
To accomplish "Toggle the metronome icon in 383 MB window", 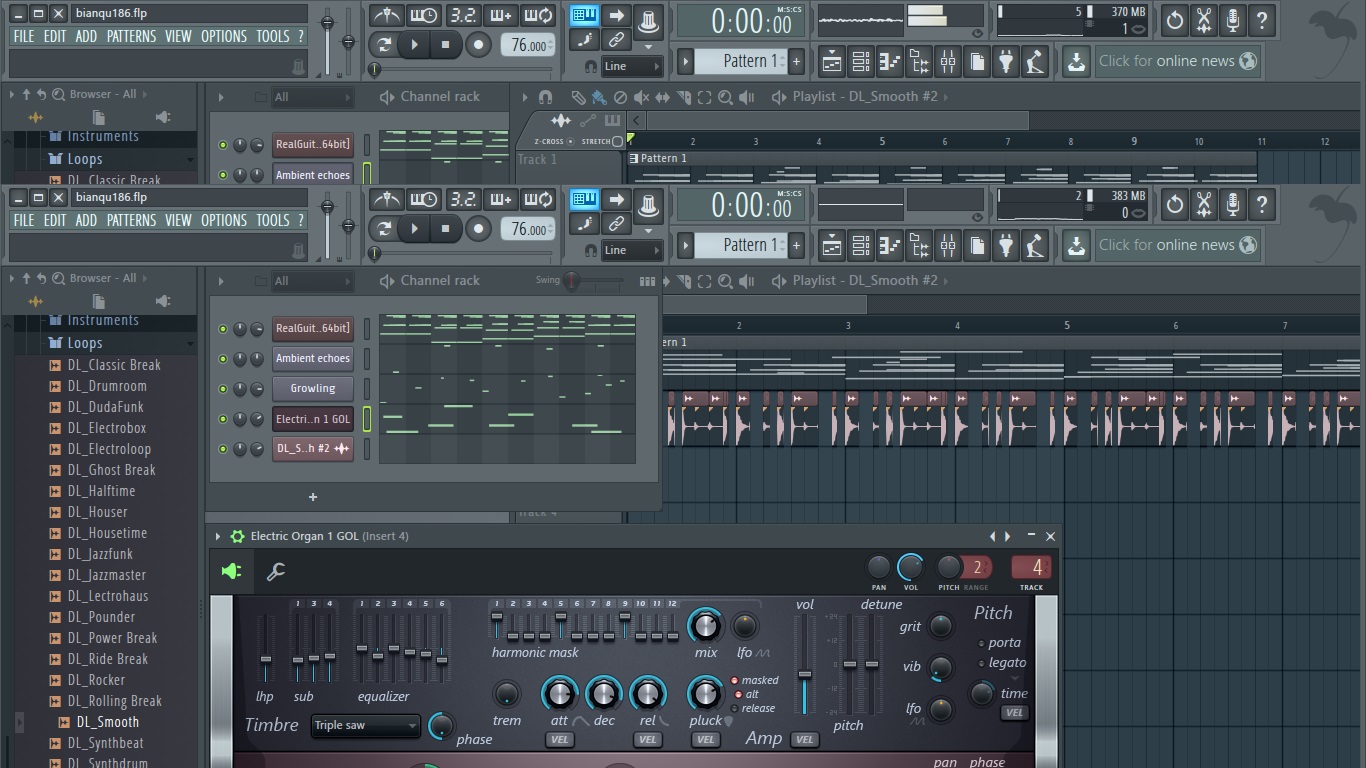I will [386, 200].
